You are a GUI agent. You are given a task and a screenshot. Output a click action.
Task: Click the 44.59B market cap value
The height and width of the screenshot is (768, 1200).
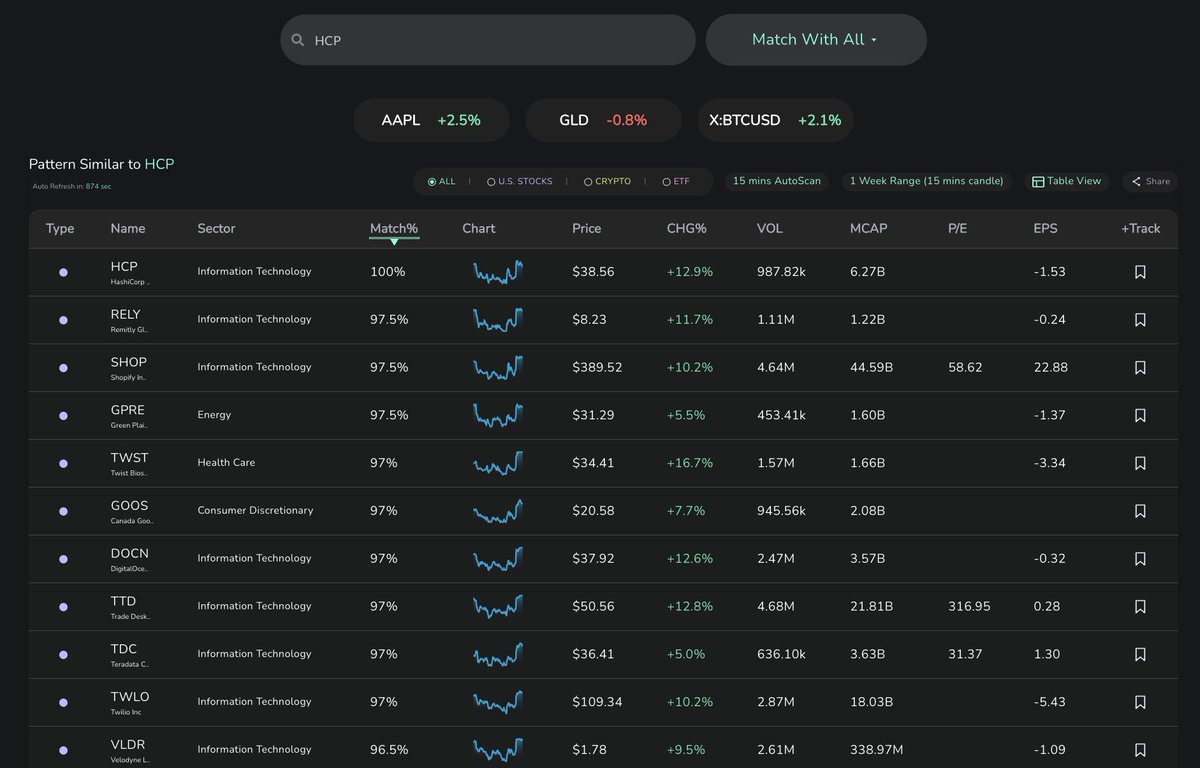click(x=871, y=368)
